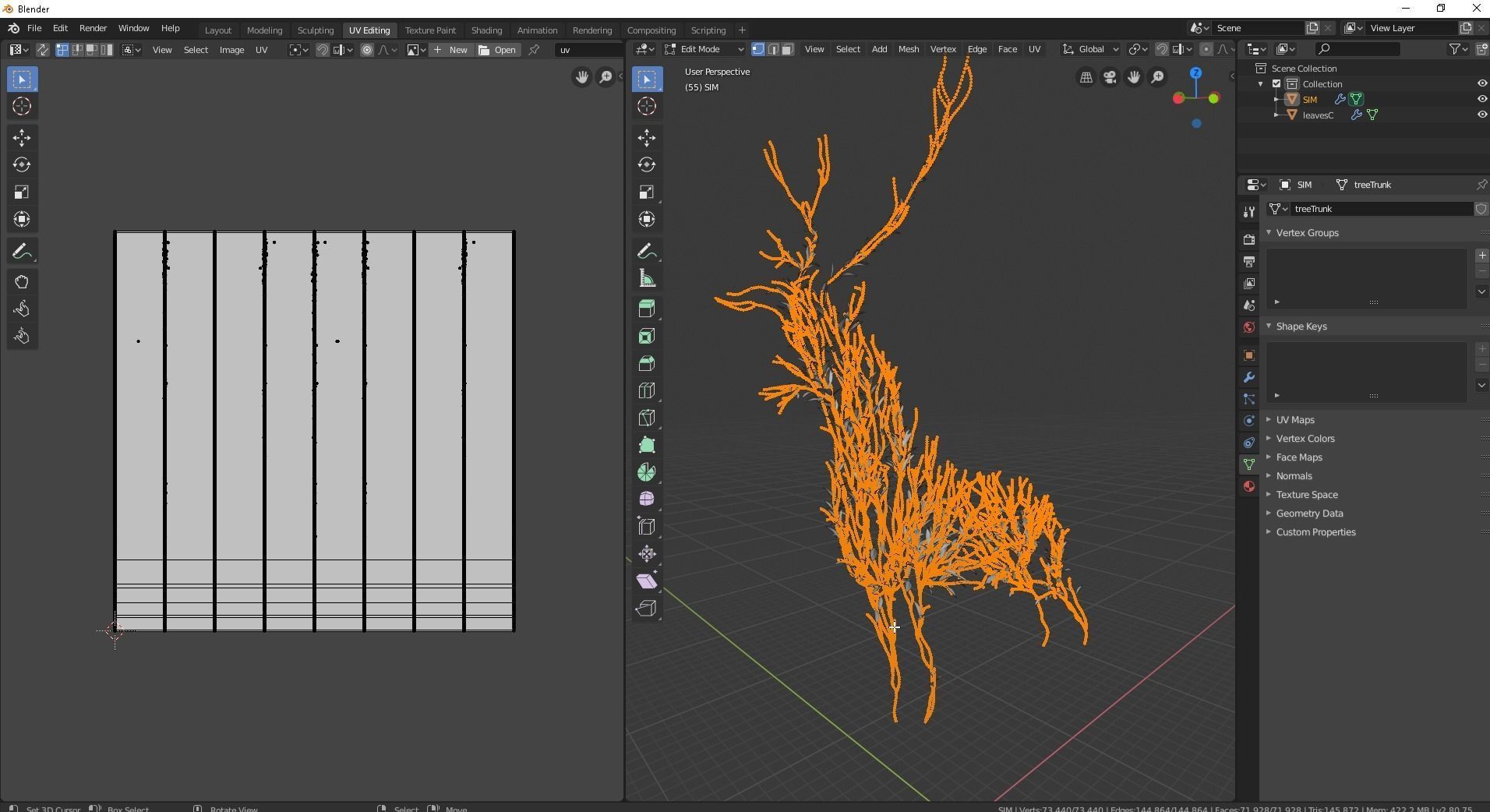This screenshot has width=1490, height=812.
Task: Select the Loop Cut tool
Action: pyautogui.click(x=647, y=390)
